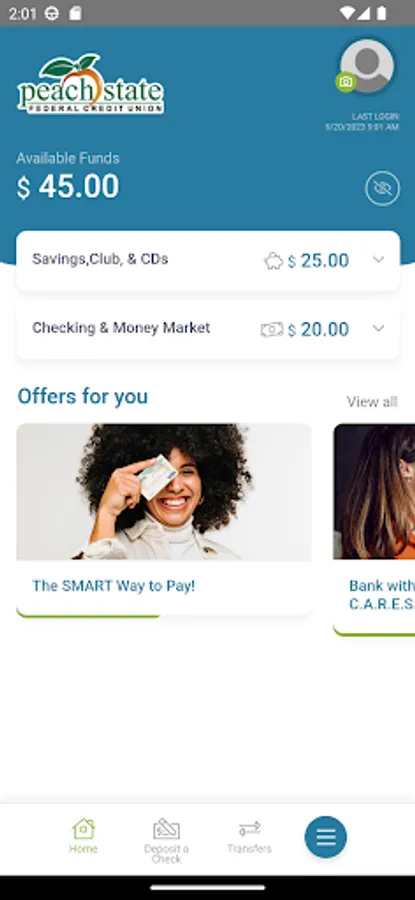This screenshot has height=900, width=415.
Task: Tap the $45.00 available funds amount
Action: coord(68,187)
